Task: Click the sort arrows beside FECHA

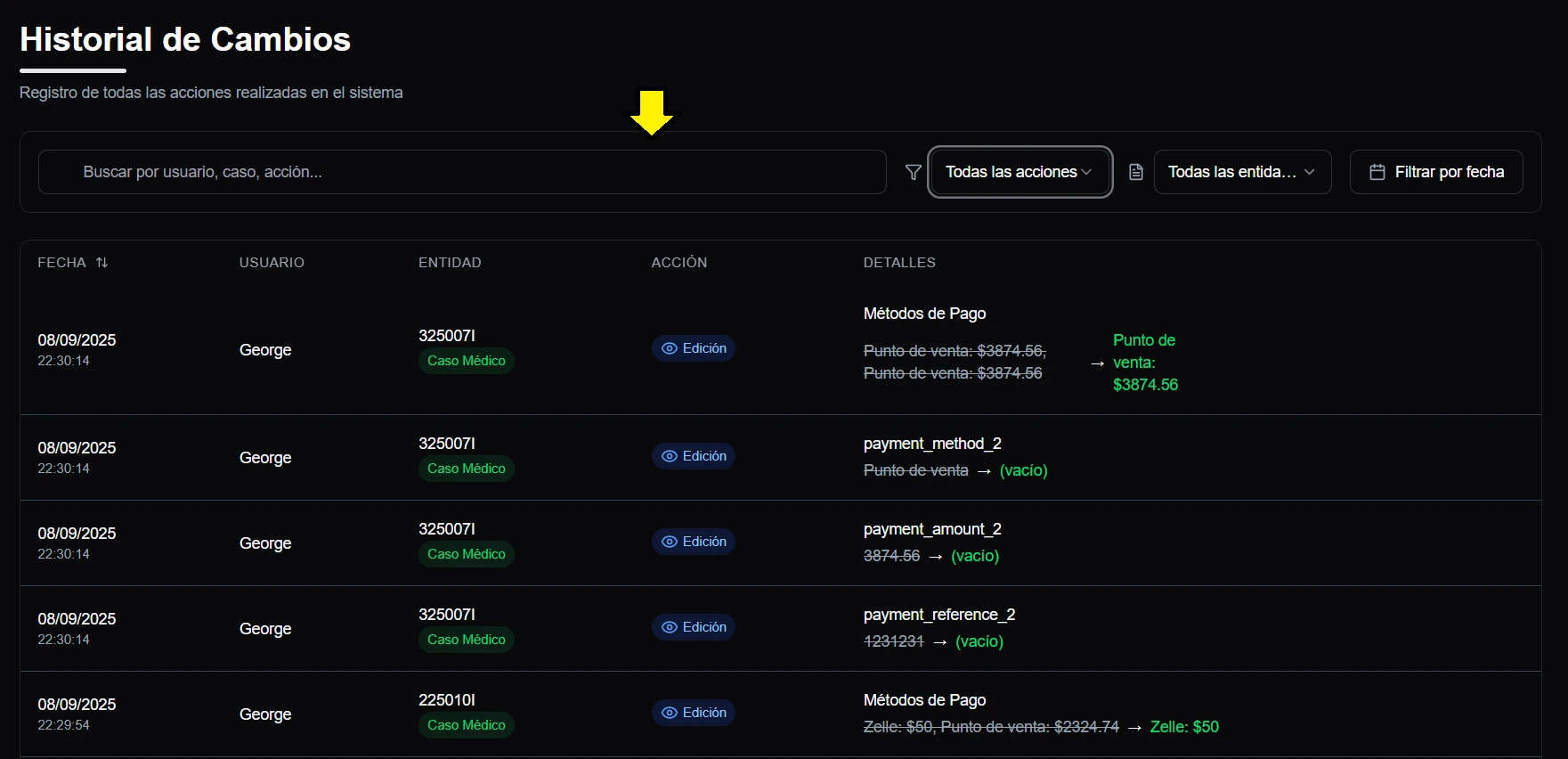Action: pos(102,263)
